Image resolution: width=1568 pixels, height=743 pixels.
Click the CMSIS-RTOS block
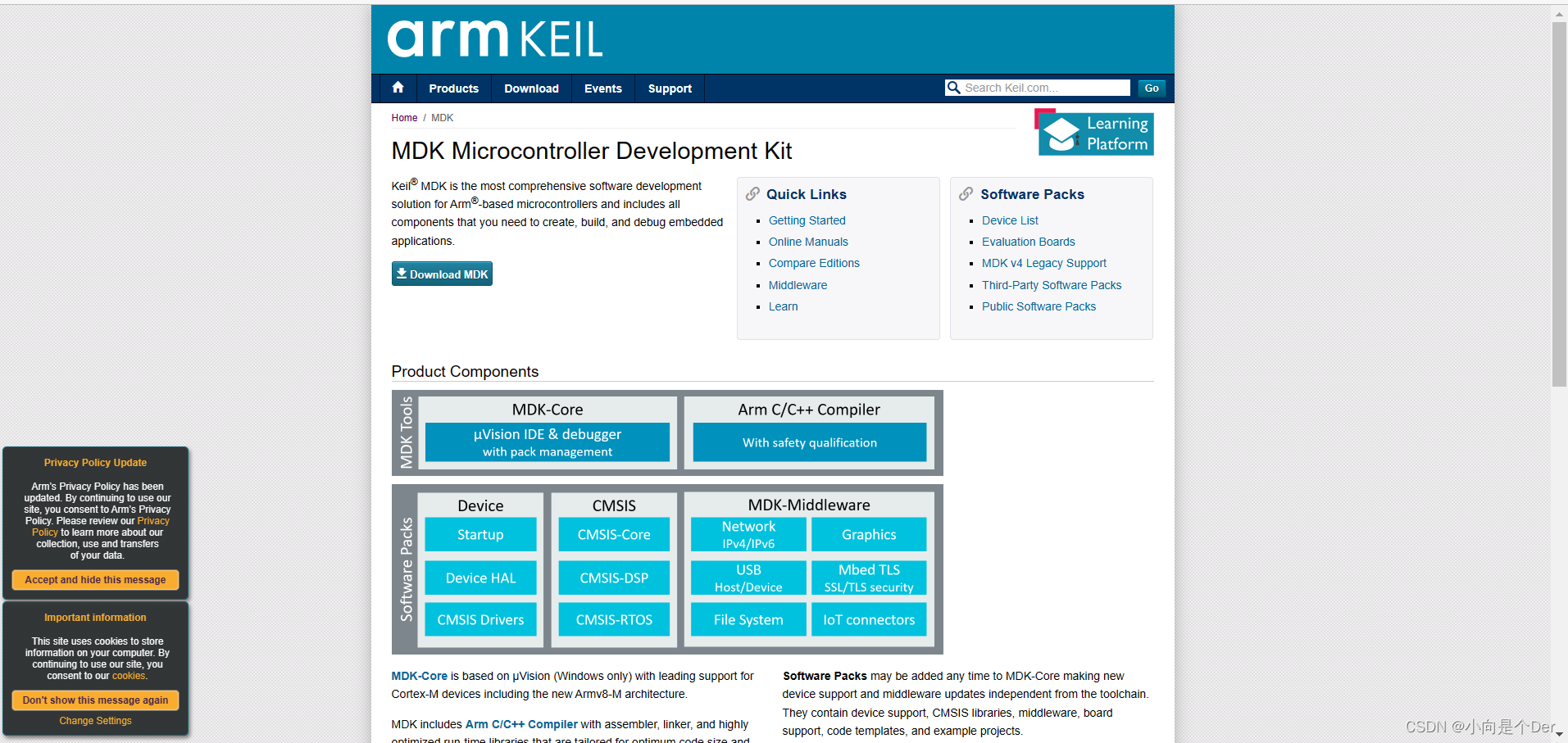614,619
